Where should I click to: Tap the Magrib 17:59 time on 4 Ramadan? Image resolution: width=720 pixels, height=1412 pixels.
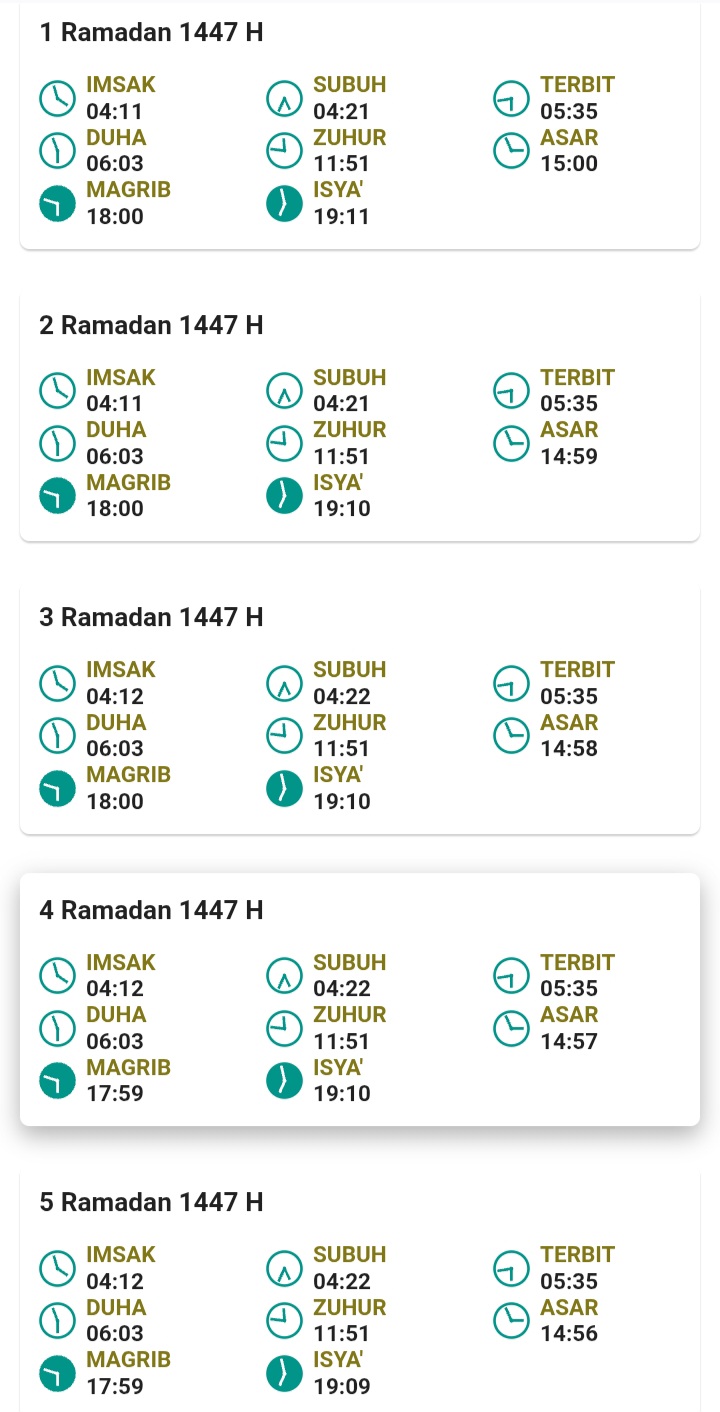[x=115, y=1094]
